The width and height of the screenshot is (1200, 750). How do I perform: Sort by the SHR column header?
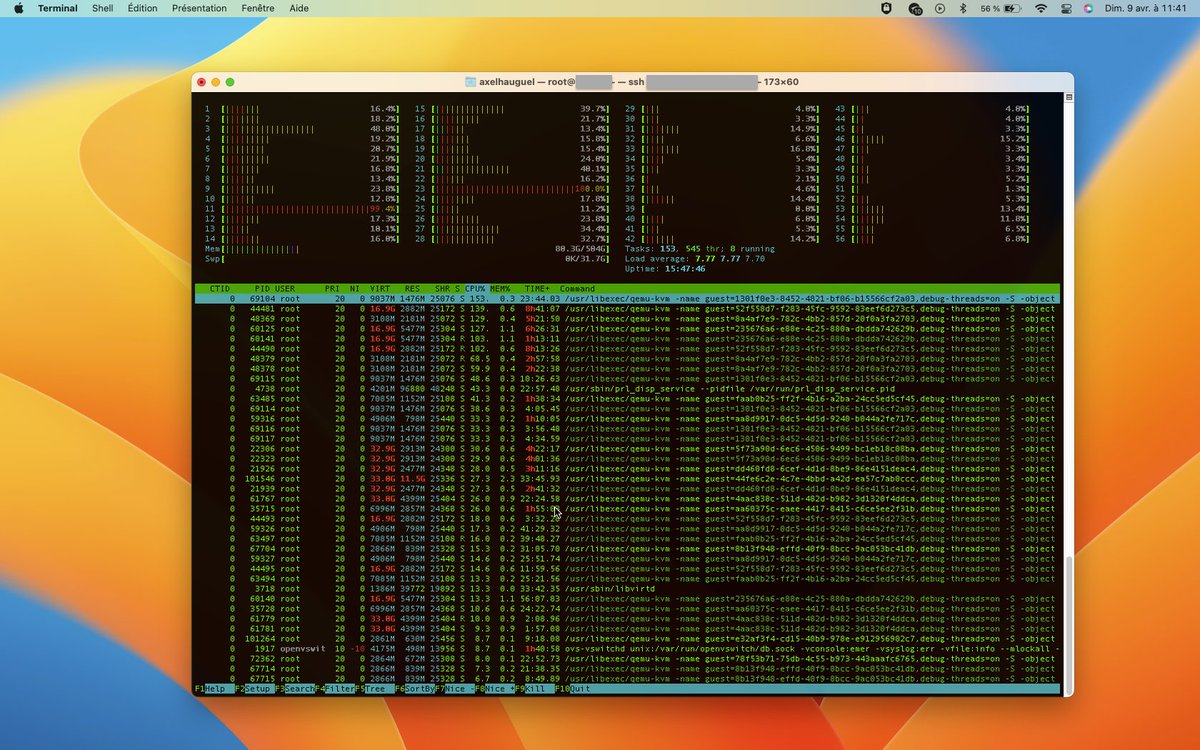(443, 289)
